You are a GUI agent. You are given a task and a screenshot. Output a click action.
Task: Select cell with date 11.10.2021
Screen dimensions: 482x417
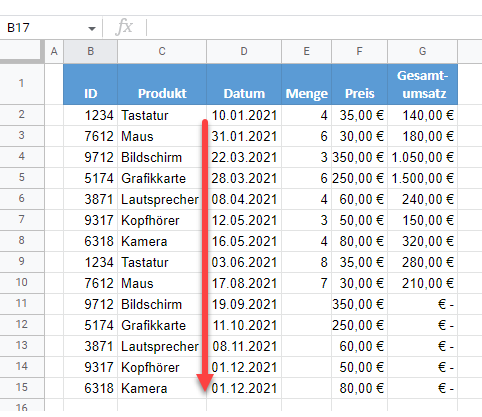[244, 325]
